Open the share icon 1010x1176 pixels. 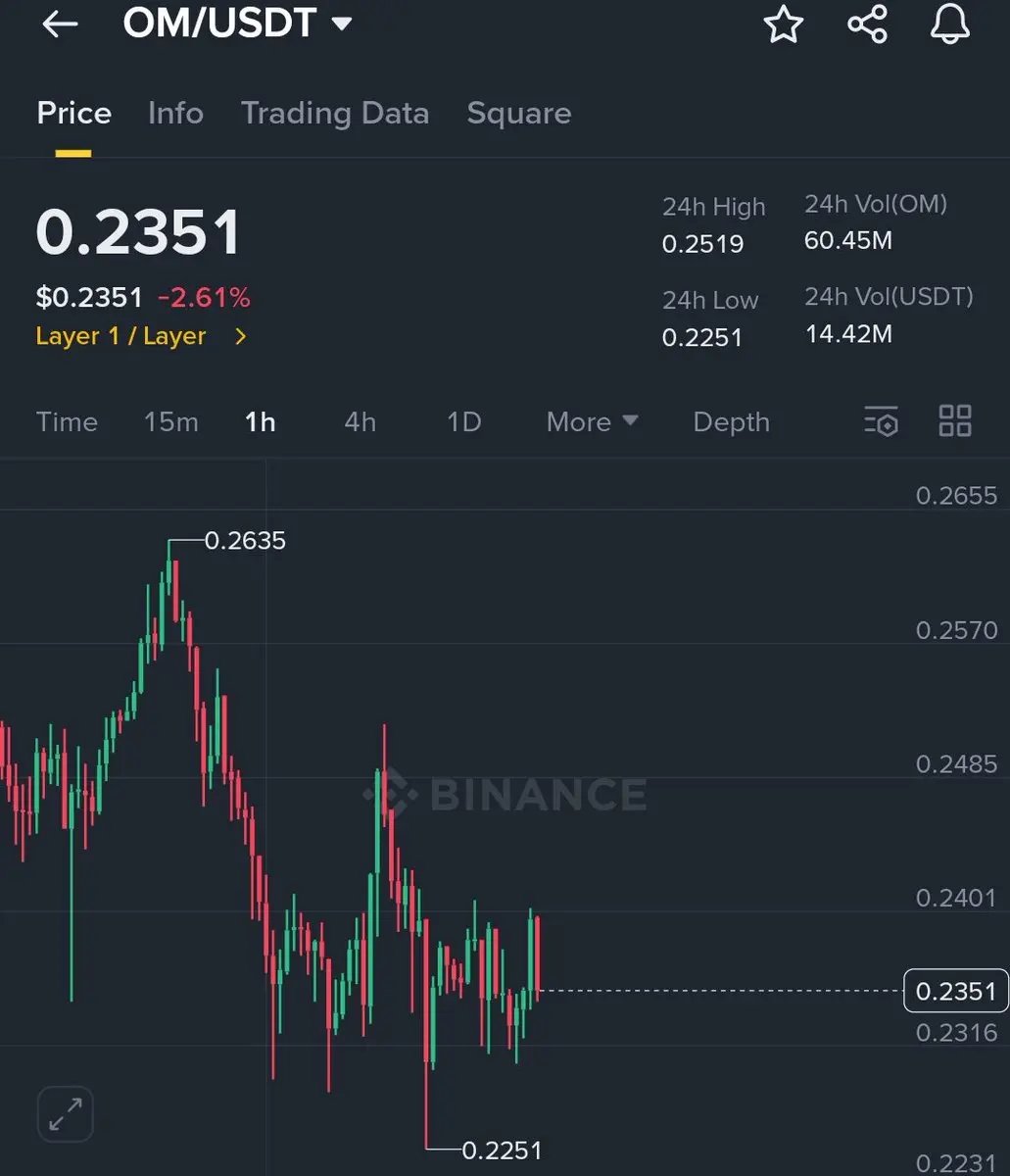[867, 24]
